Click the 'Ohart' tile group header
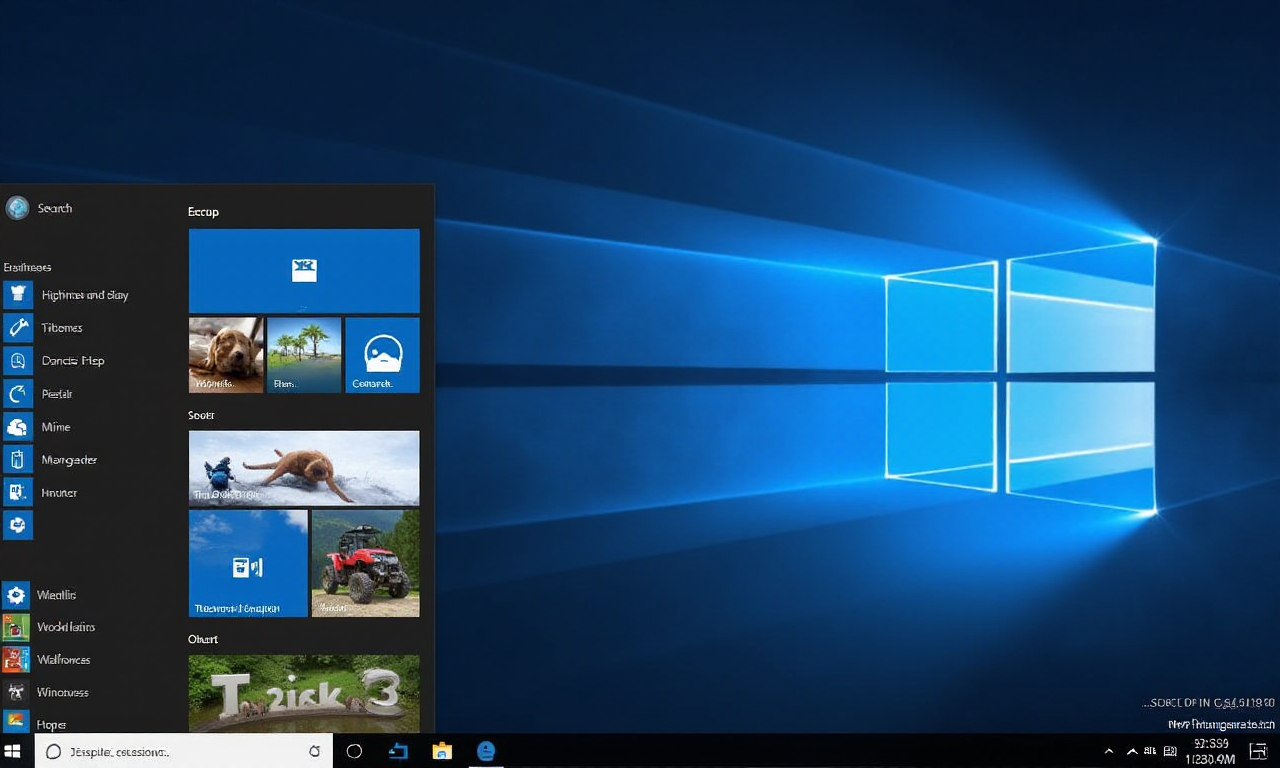Image resolution: width=1280 pixels, height=768 pixels. [x=203, y=639]
